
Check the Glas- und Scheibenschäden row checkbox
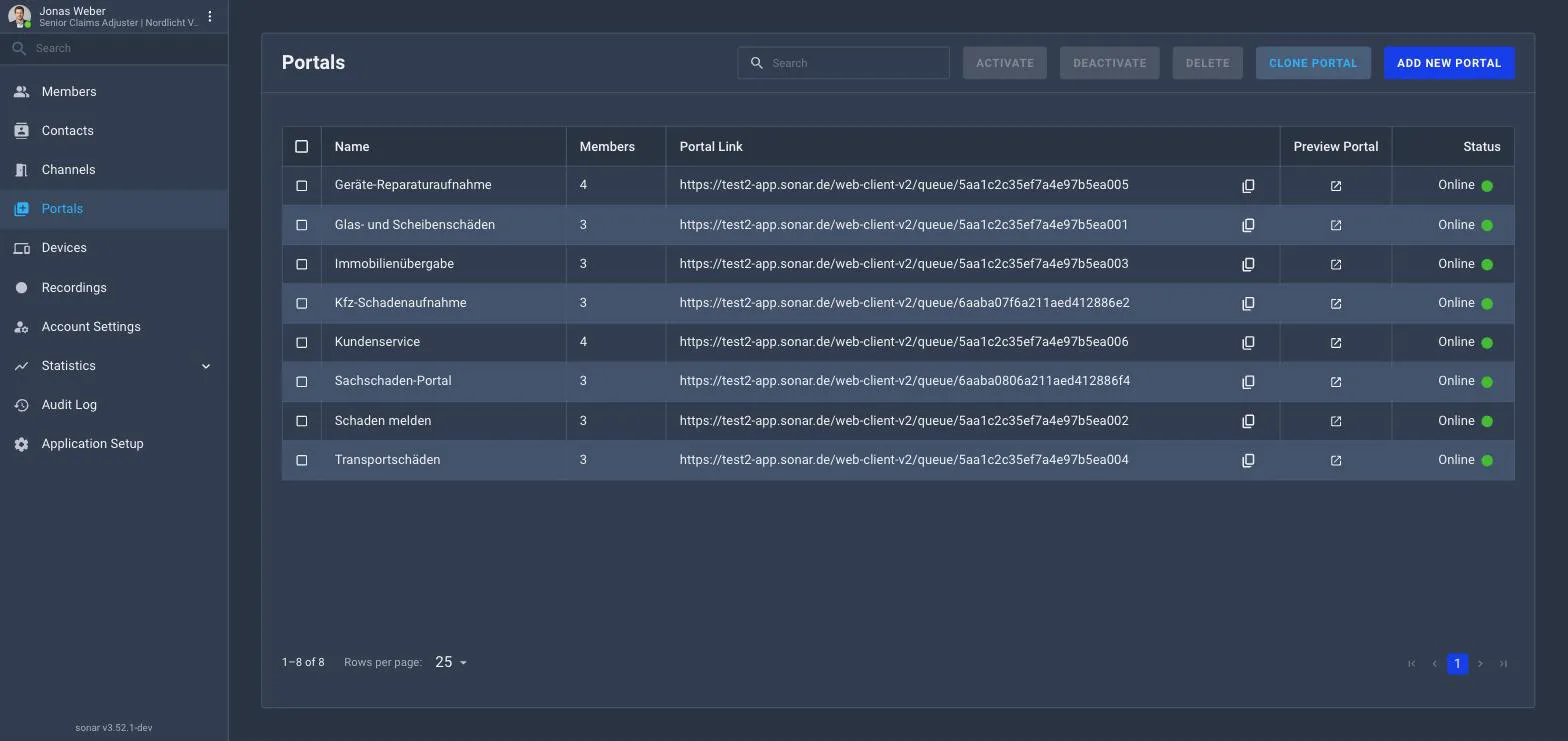click(x=302, y=225)
